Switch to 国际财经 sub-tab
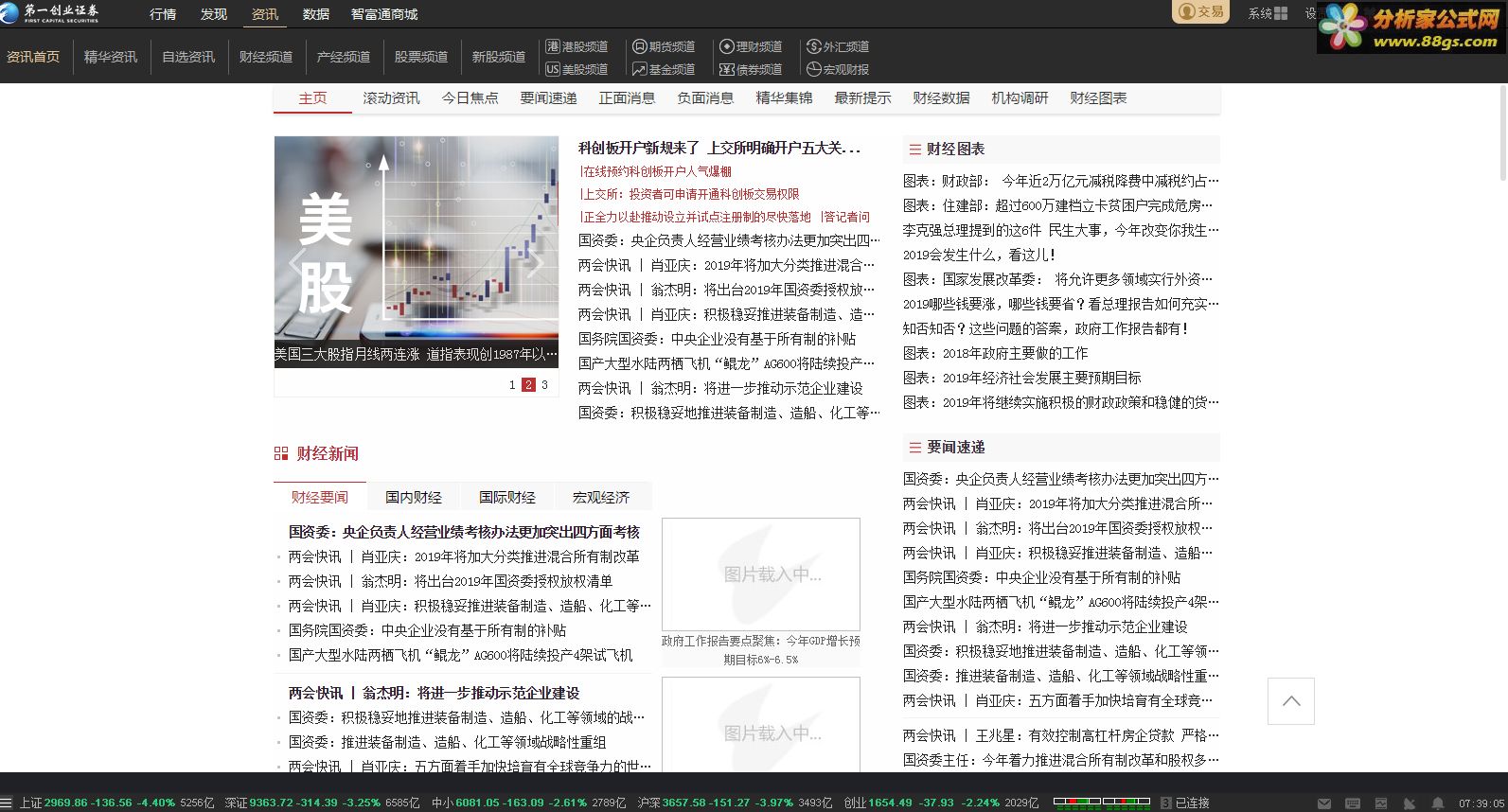 point(507,497)
